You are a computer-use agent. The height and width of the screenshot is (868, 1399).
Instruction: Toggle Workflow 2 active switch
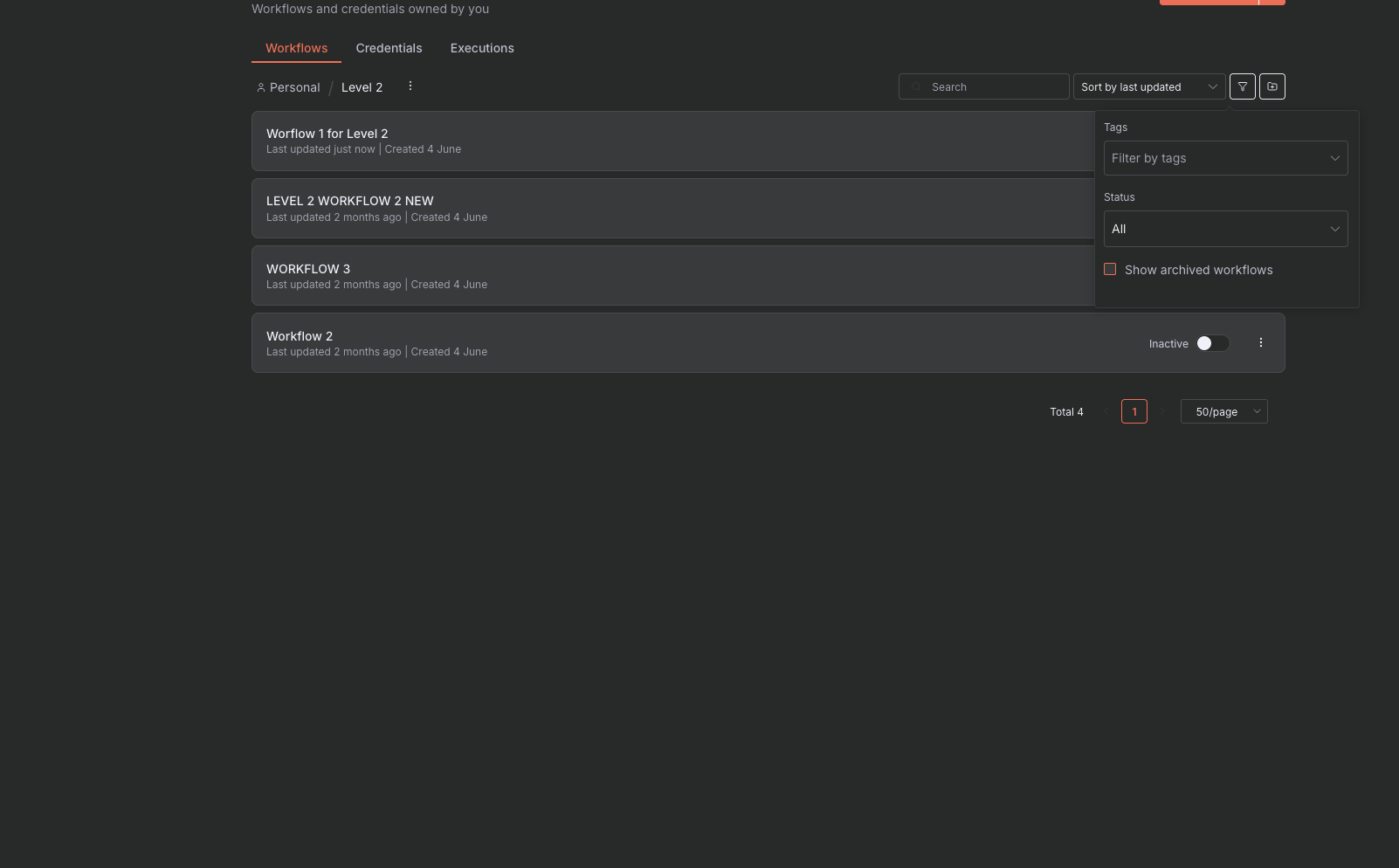click(1212, 343)
